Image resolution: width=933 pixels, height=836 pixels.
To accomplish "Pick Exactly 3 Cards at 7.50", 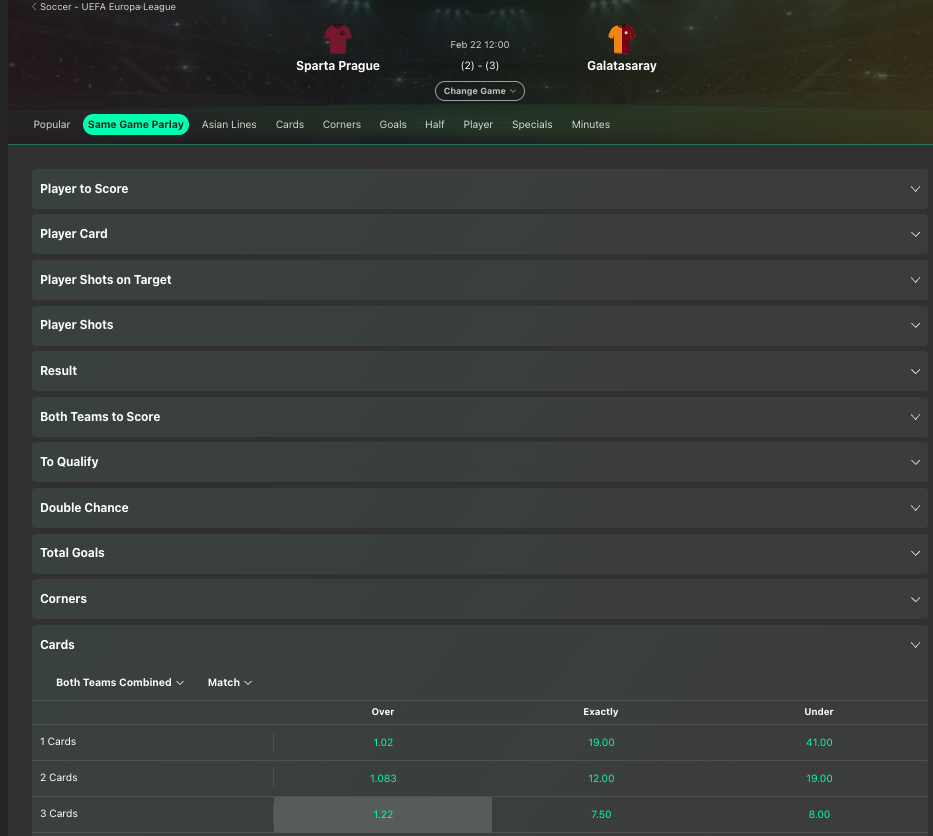I will 601,814.
